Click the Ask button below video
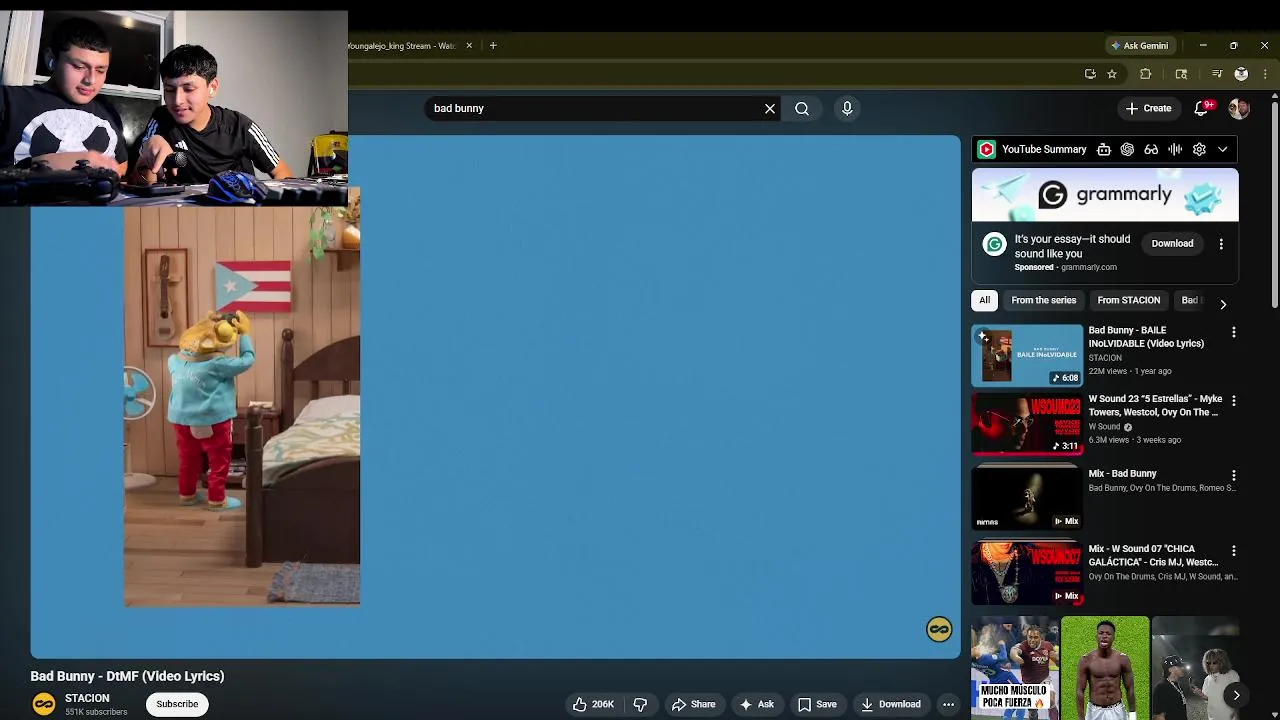The width and height of the screenshot is (1280, 720). coord(756,704)
